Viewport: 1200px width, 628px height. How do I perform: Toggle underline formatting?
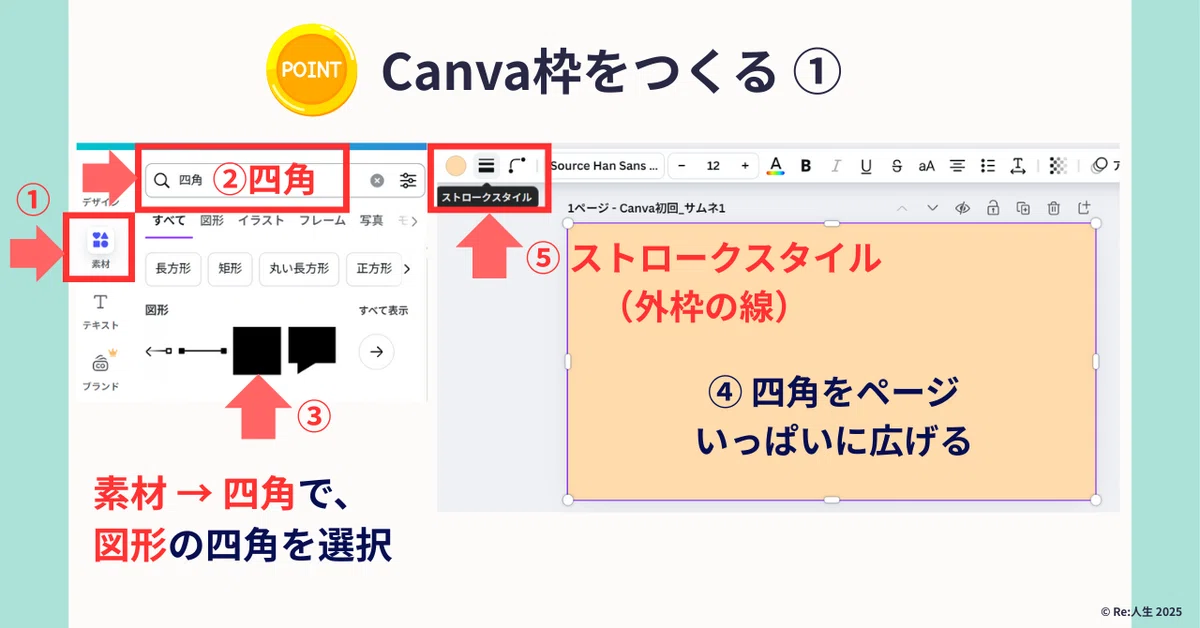866,166
